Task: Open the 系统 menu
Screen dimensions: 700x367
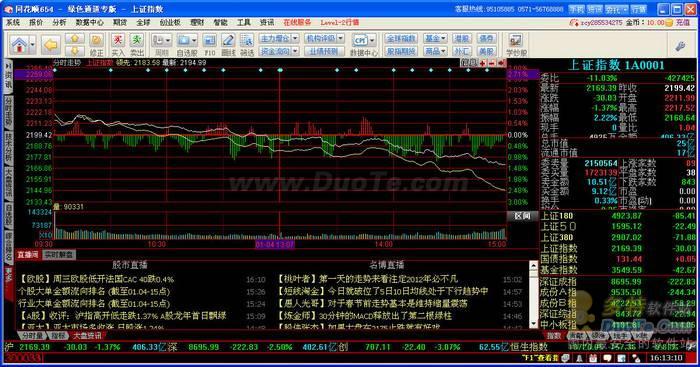Action: coord(12,22)
